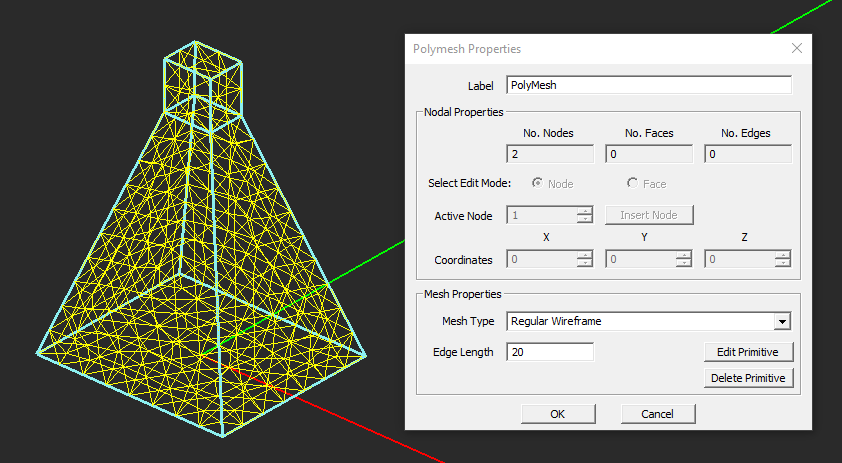The height and width of the screenshot is (463, 842).
Task: Select the Face edit mode radio button
Action: click(632, 183)
